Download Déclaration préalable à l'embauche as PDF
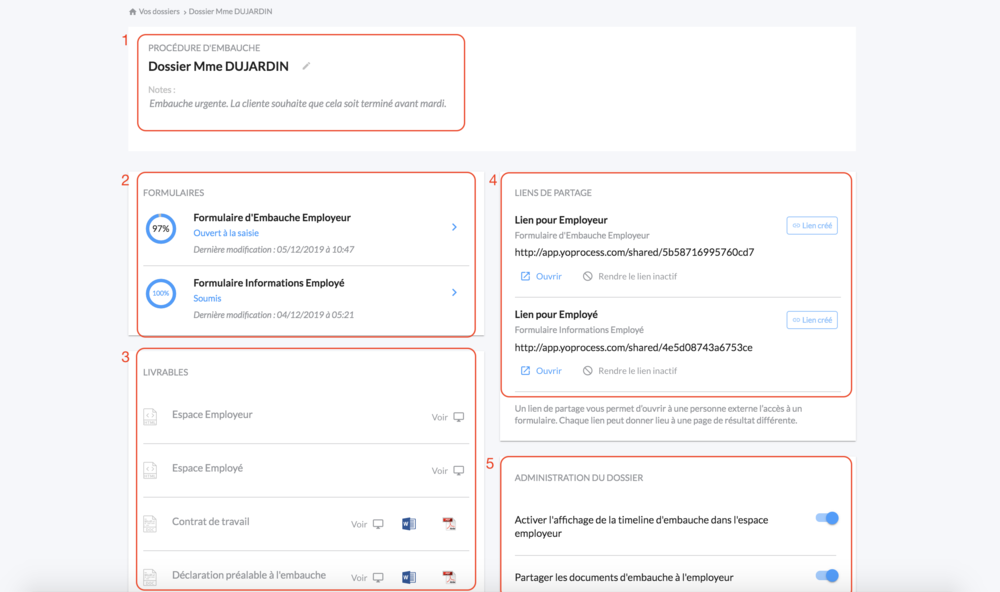 click(449, 577)
